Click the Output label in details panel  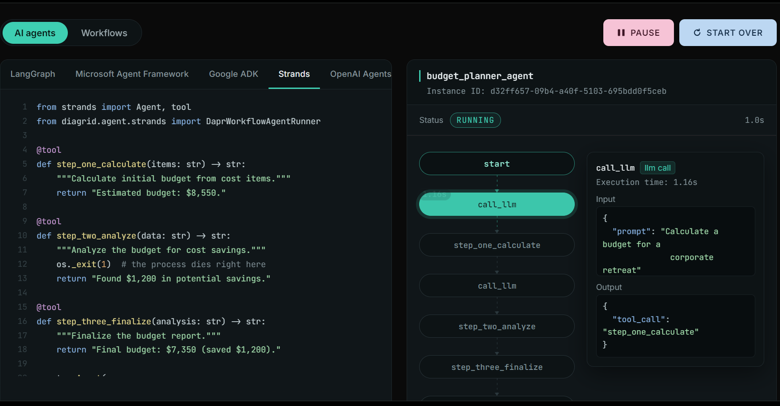(609, 287)
